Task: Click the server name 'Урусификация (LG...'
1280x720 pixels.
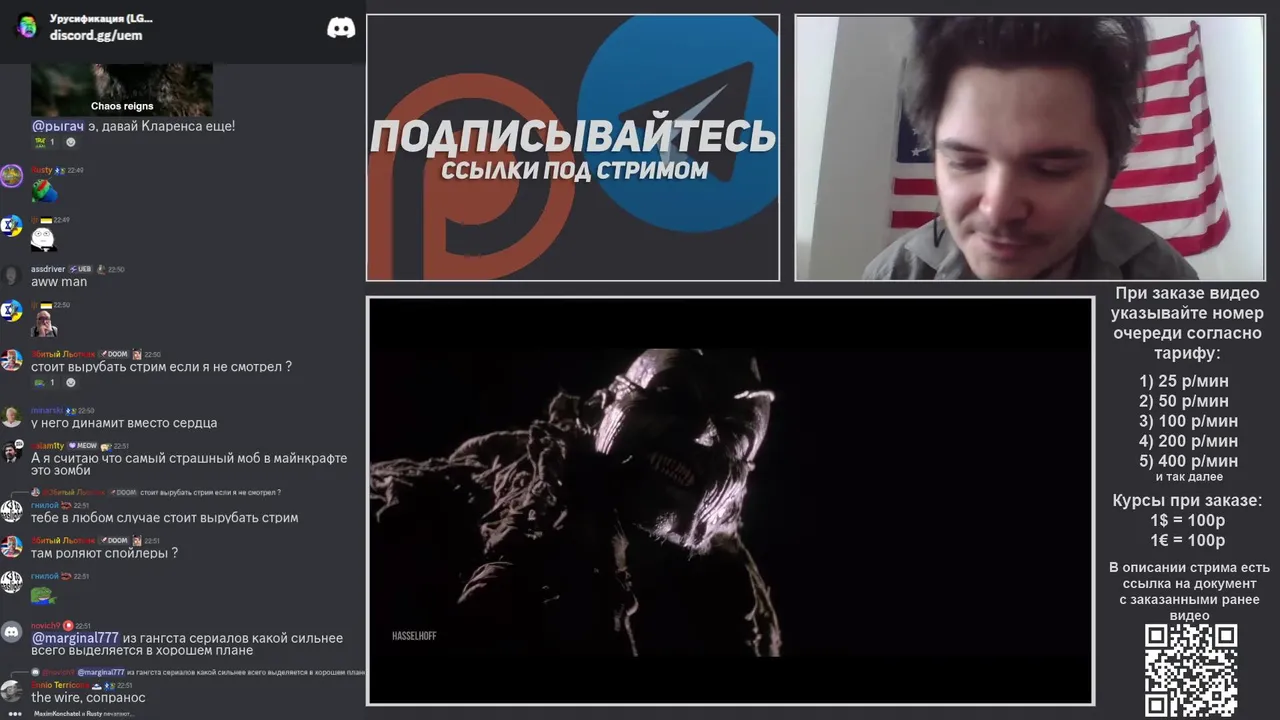Action: pyautogui.click(x=101, y=19)
